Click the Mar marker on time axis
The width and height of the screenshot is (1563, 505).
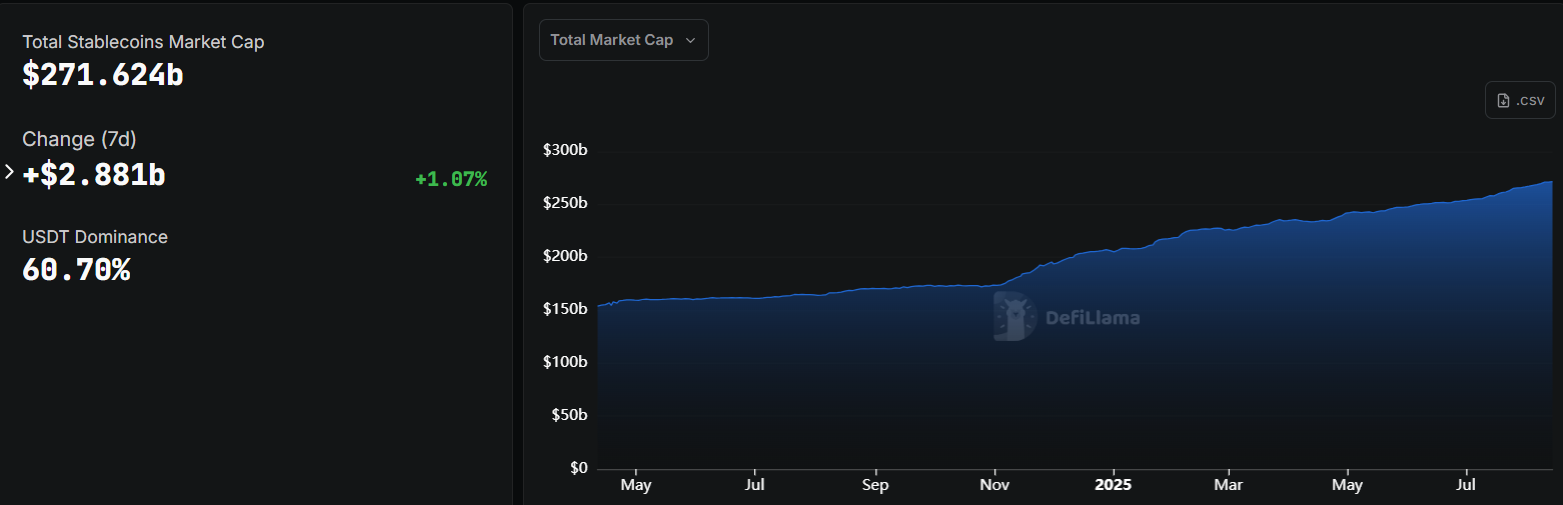(1228, 485)
